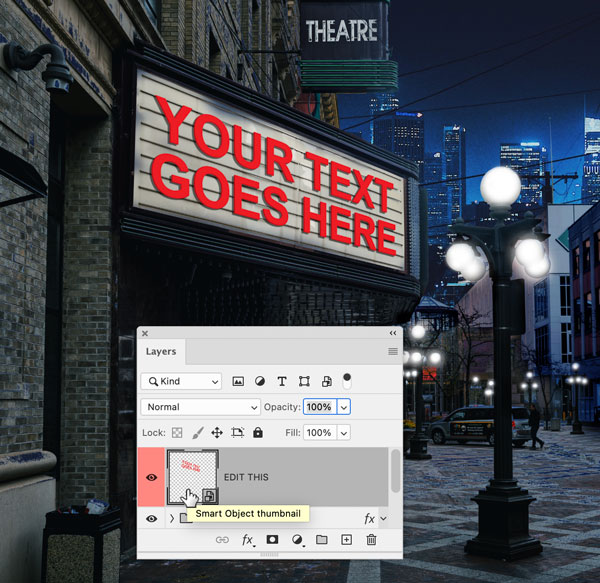
Task: Click the Link layers icon
Action: (222, 540)
